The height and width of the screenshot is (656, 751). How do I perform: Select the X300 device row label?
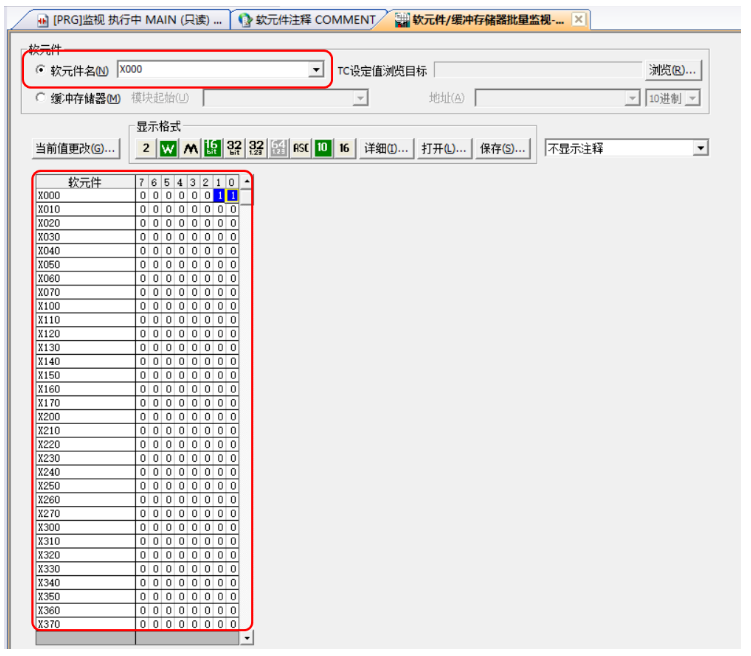click(x=86, y=528)
